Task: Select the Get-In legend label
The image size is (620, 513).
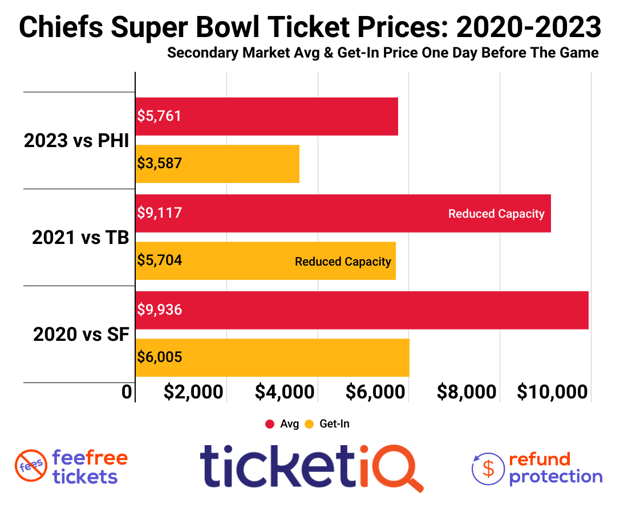Action: [335, 424]
